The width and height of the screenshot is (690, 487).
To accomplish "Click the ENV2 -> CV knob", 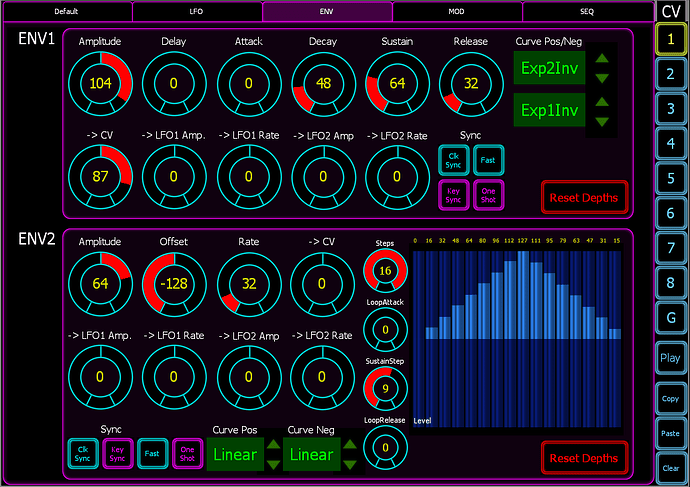I will coord(322,284).
